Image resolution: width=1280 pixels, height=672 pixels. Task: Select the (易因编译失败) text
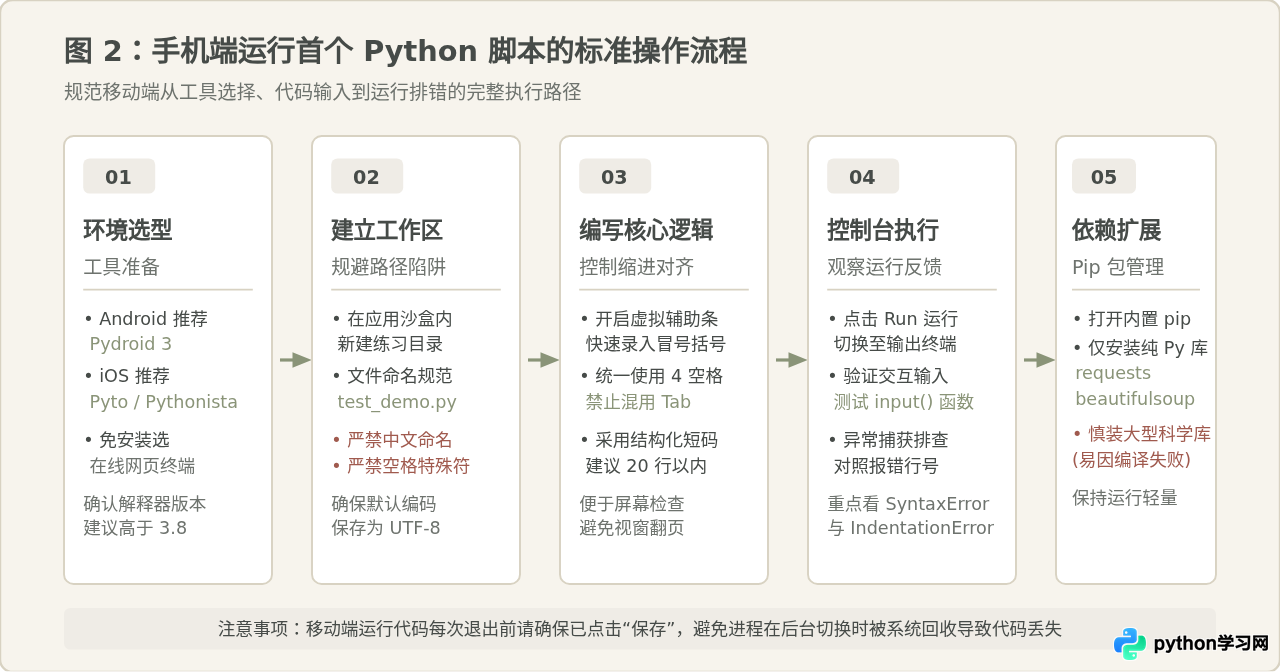click(x=1132, y=460)
